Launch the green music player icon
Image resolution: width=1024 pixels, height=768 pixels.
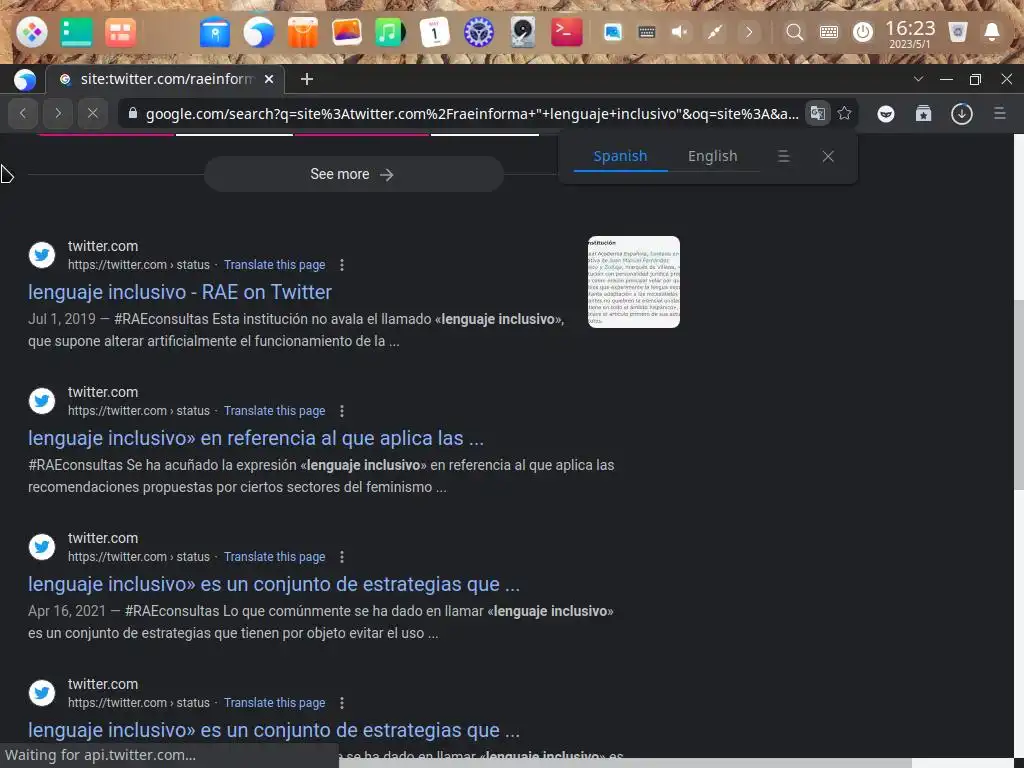[x=390, y=32]
